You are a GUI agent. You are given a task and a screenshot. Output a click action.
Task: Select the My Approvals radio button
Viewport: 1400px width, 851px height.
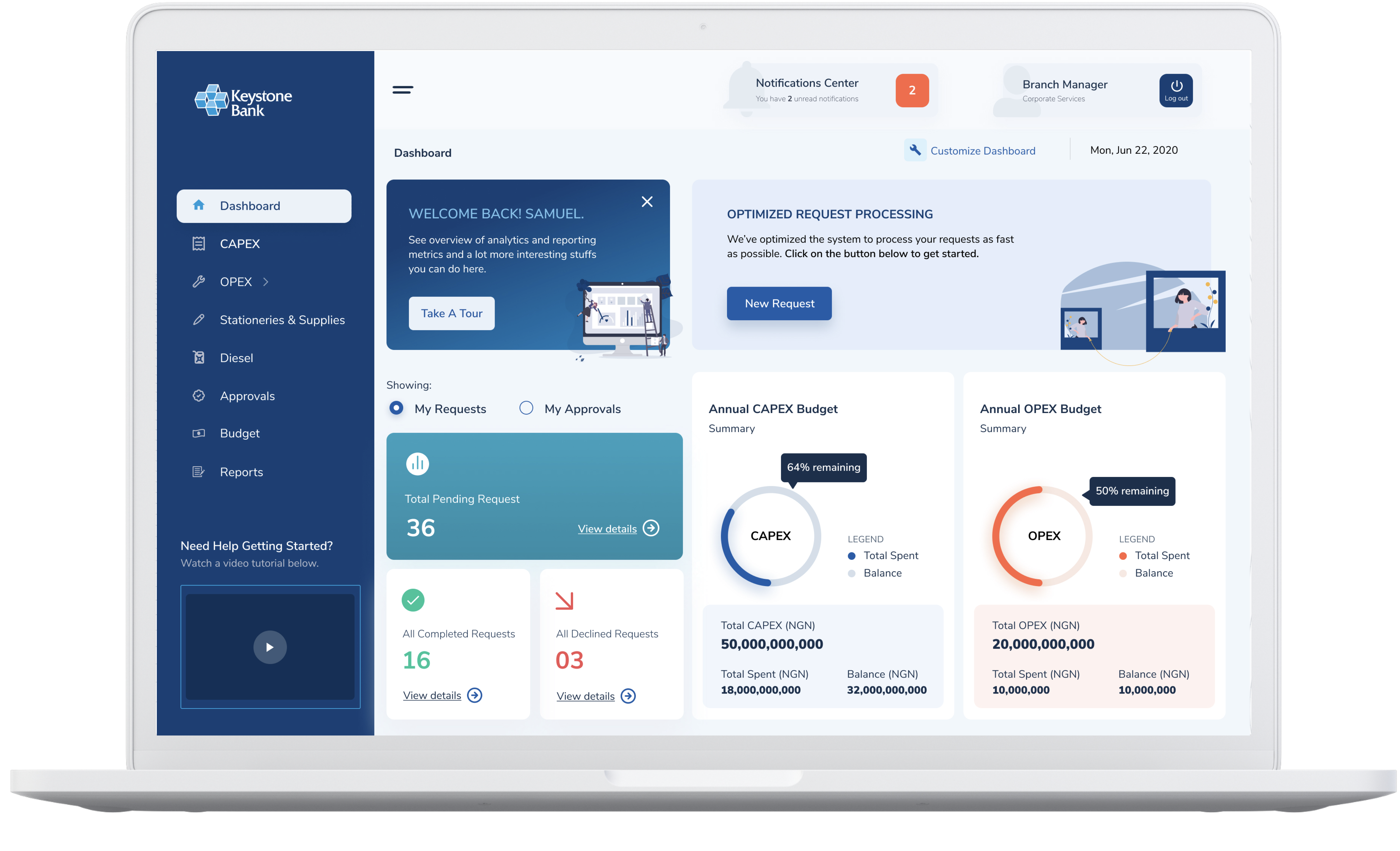tap(526, 408)
